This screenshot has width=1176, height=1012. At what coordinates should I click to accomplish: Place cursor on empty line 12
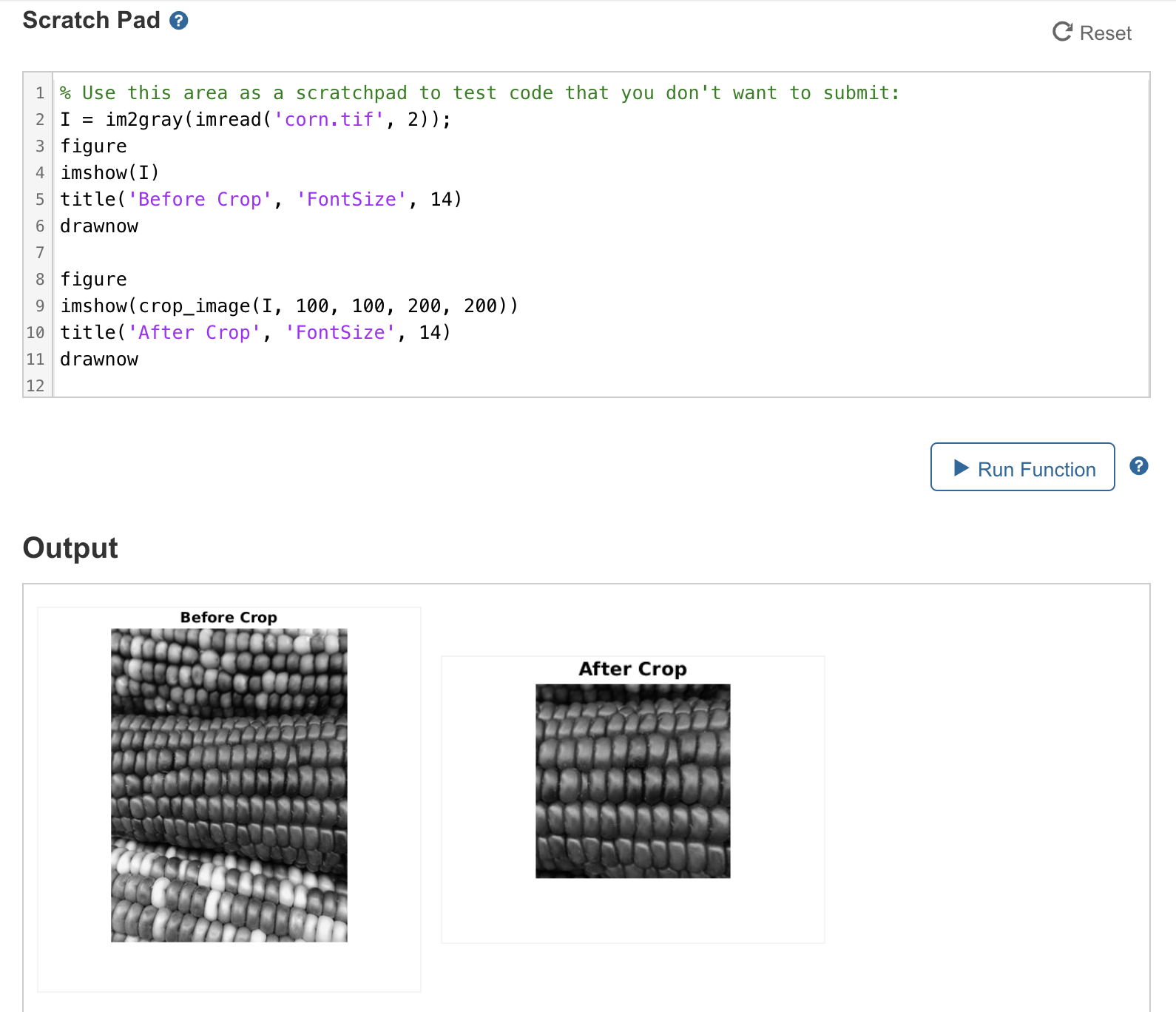click(296, 385)
